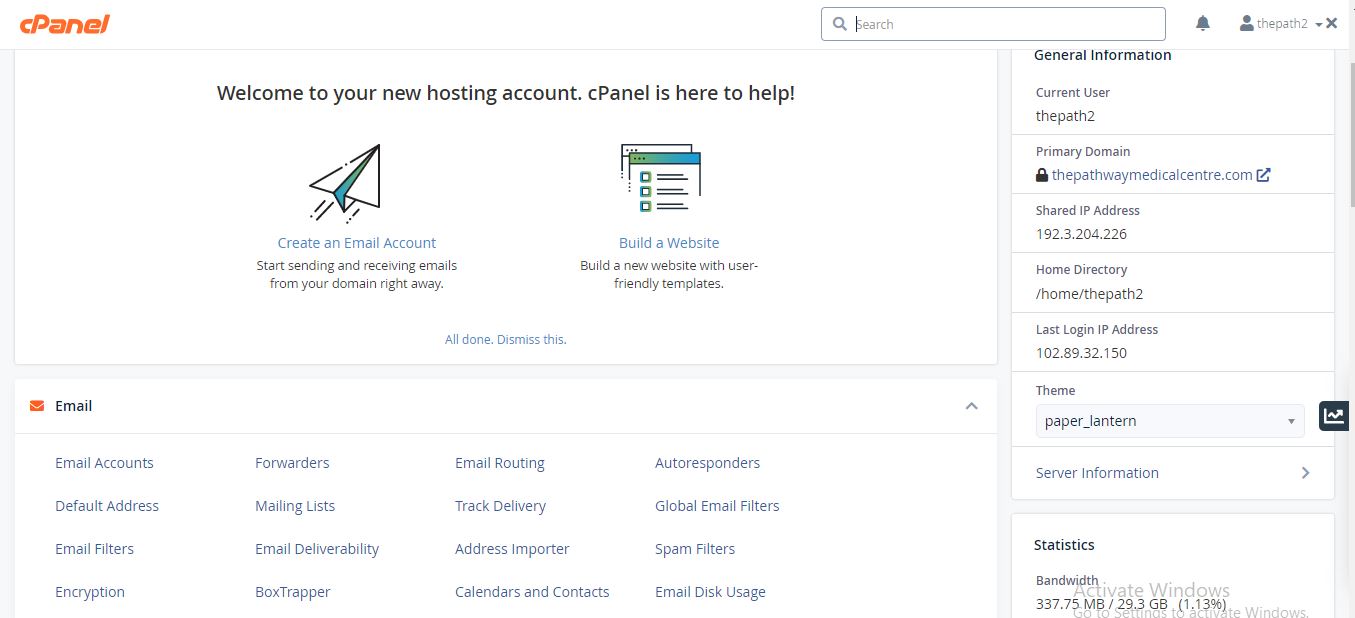This screenshot has height=618, width=1355.
Task: Click the Email section envelope icon
Action: [37, 406]
